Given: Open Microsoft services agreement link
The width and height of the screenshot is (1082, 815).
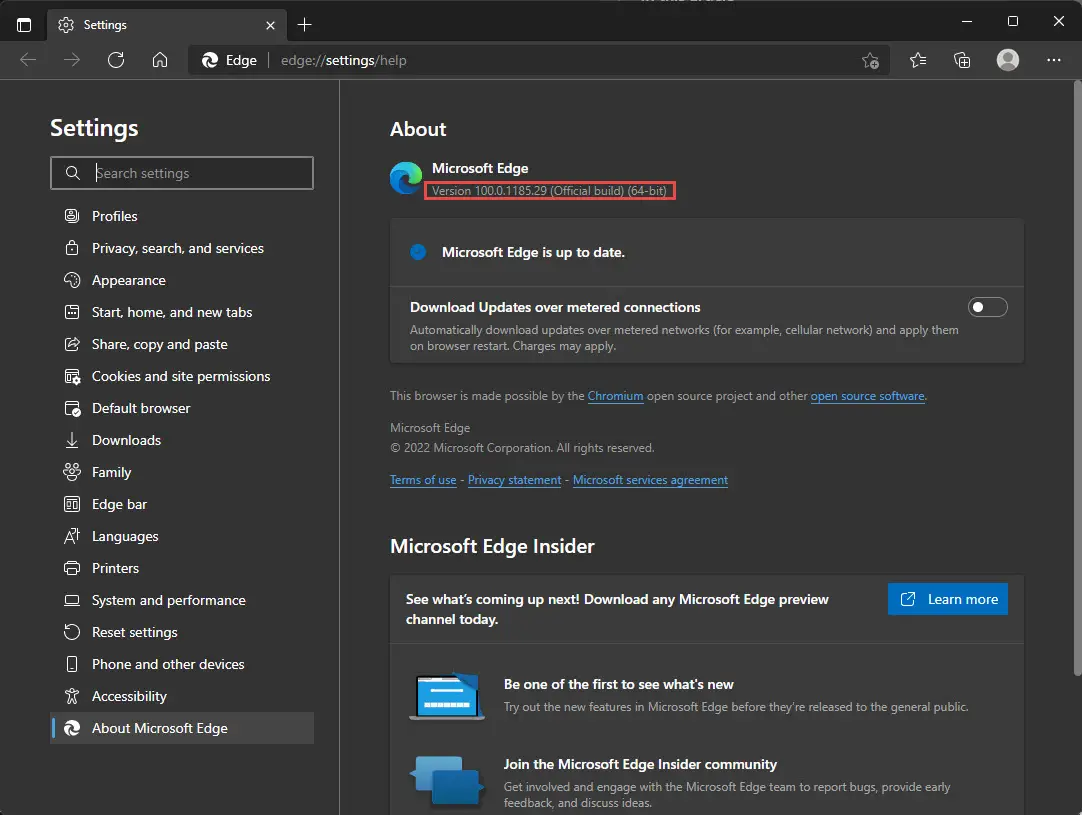Looking at the screenshot, I should click(x=650, y=480).
